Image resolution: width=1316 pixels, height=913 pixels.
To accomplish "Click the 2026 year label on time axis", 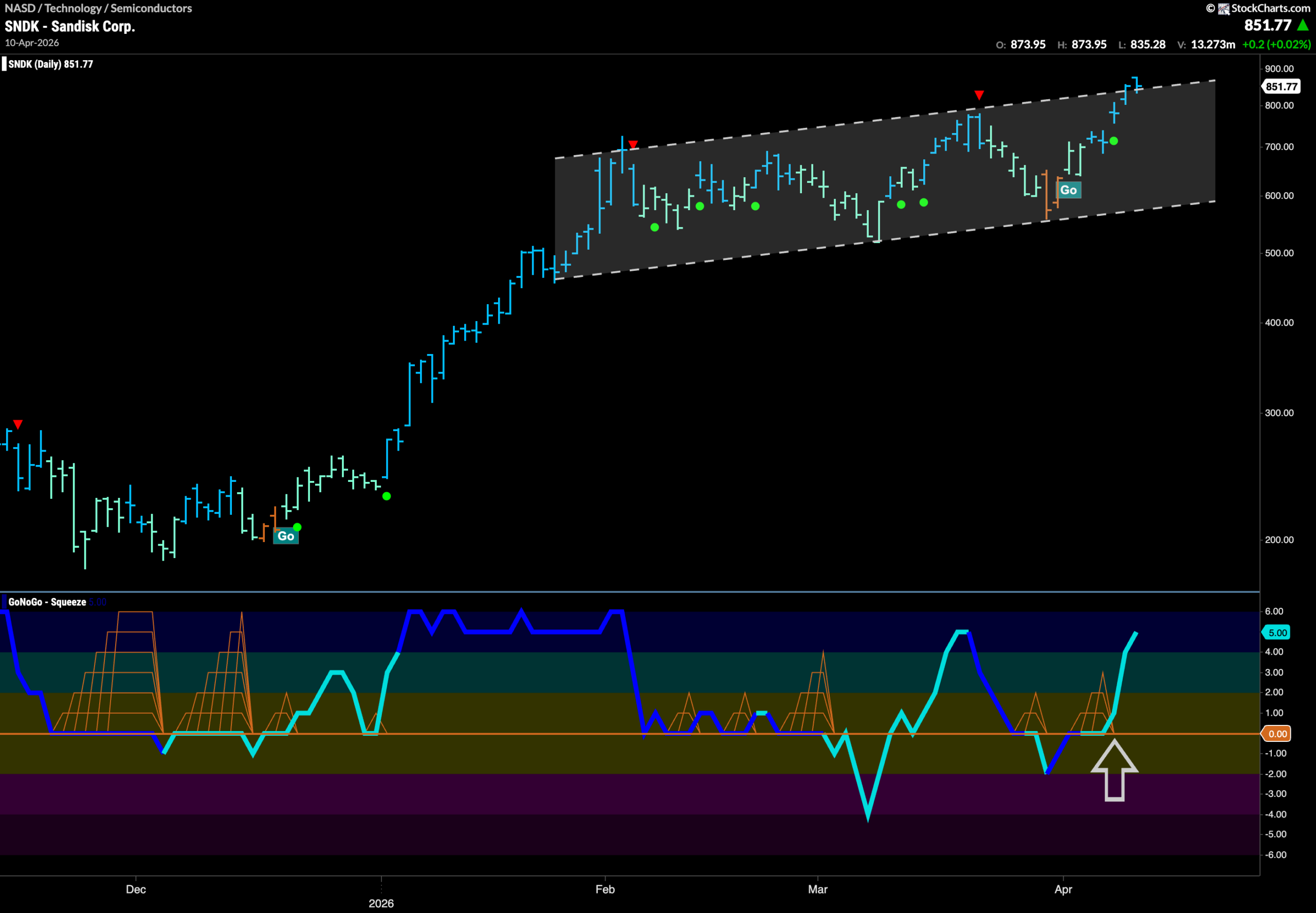I will point(380,903).
